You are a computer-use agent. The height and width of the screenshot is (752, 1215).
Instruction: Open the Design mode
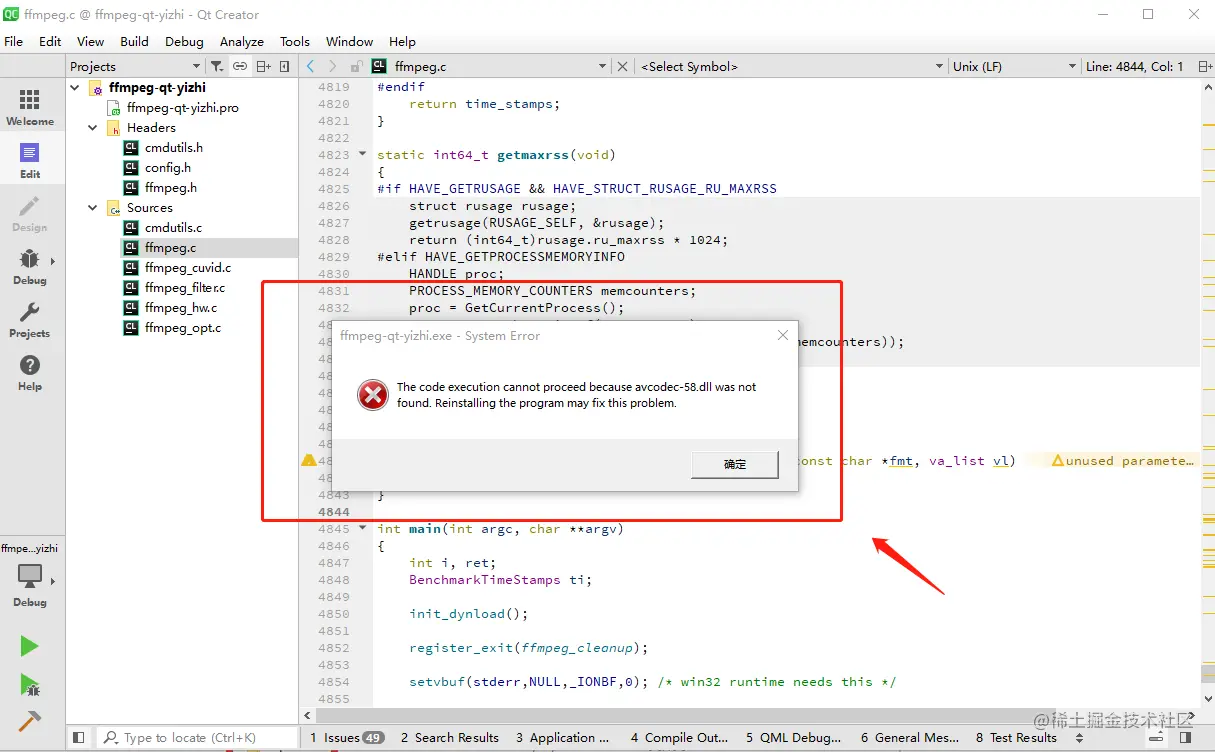[x=30, y=214]
